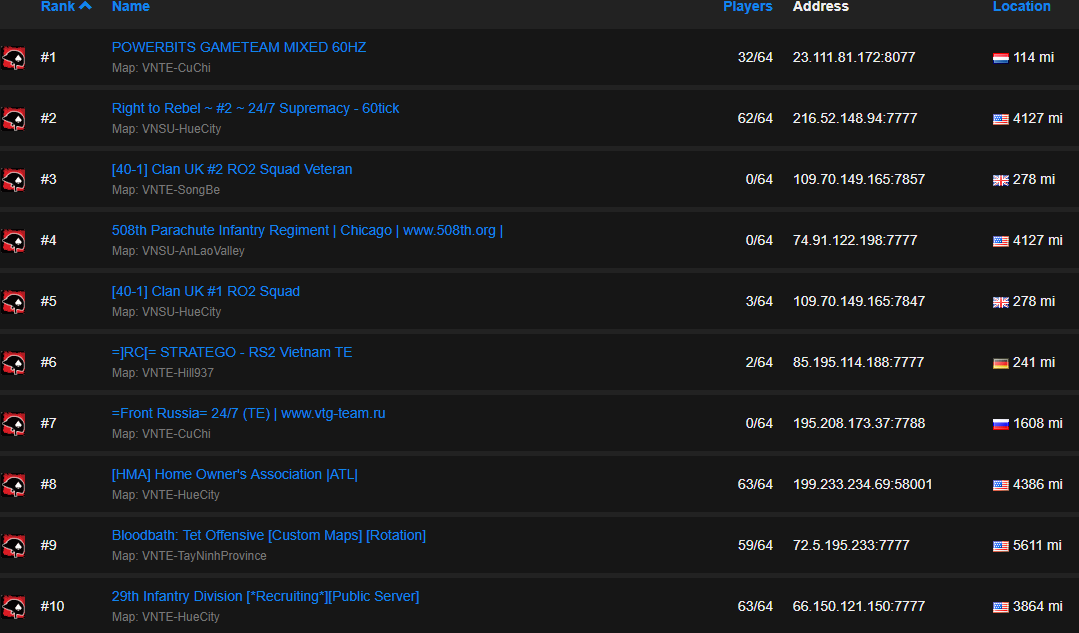Click the 1608 mi distance value
Image resolution: width=1079 pixels, height=633 pixels.
point(1038,423)
